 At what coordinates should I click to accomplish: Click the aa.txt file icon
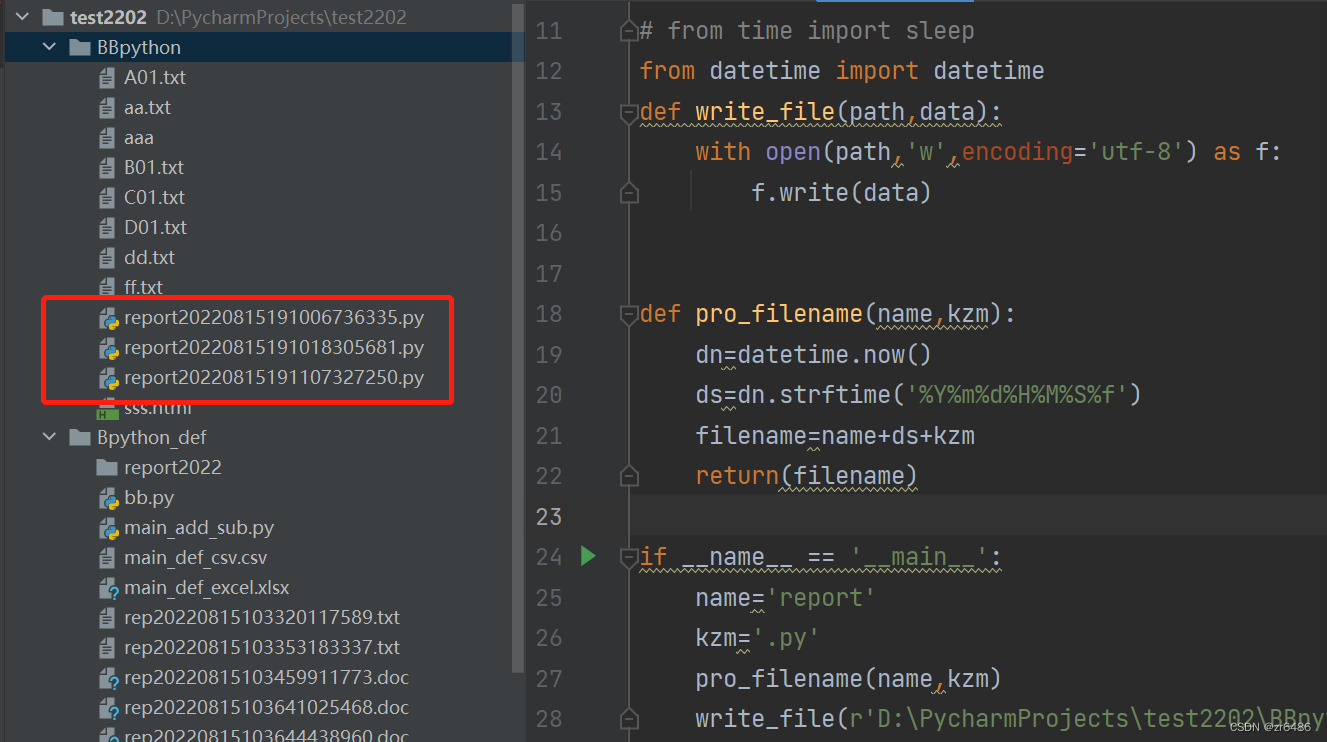(107, 107)
